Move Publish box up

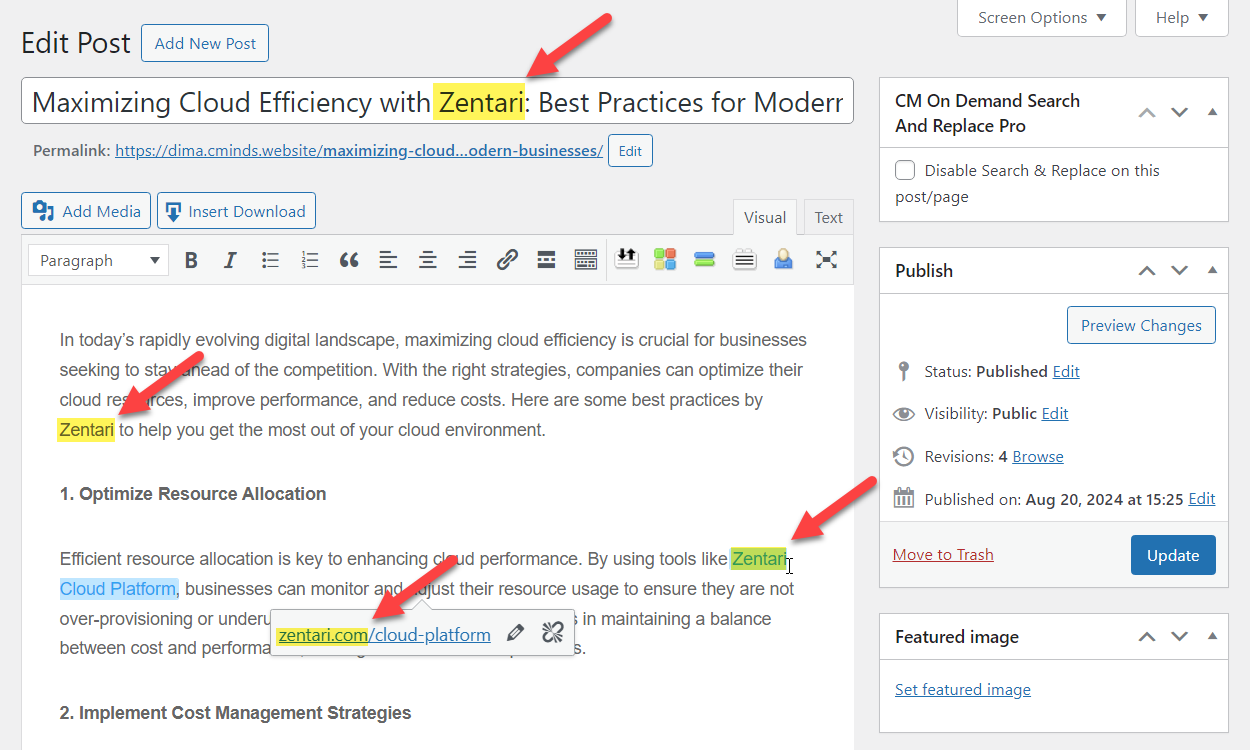(1147, 270)
